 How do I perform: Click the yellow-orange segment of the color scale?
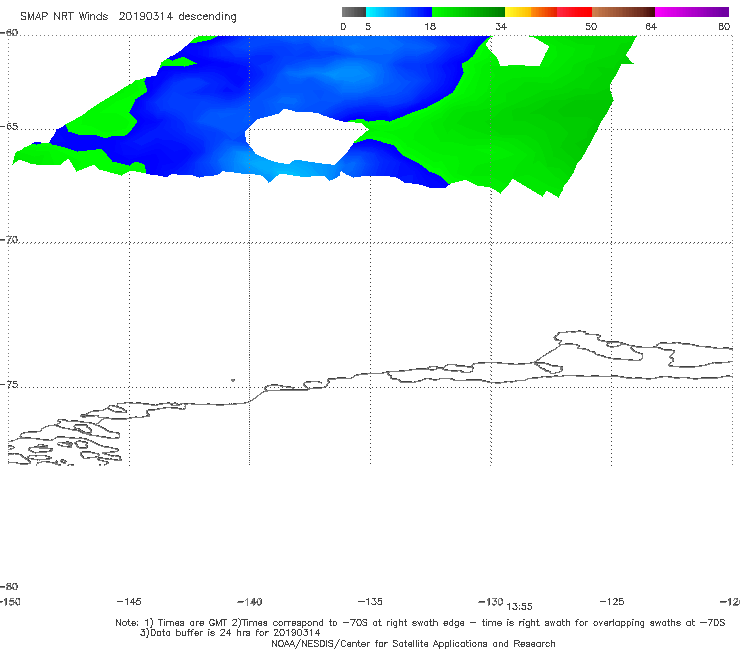pyautogui.click(x=531, y=12)
